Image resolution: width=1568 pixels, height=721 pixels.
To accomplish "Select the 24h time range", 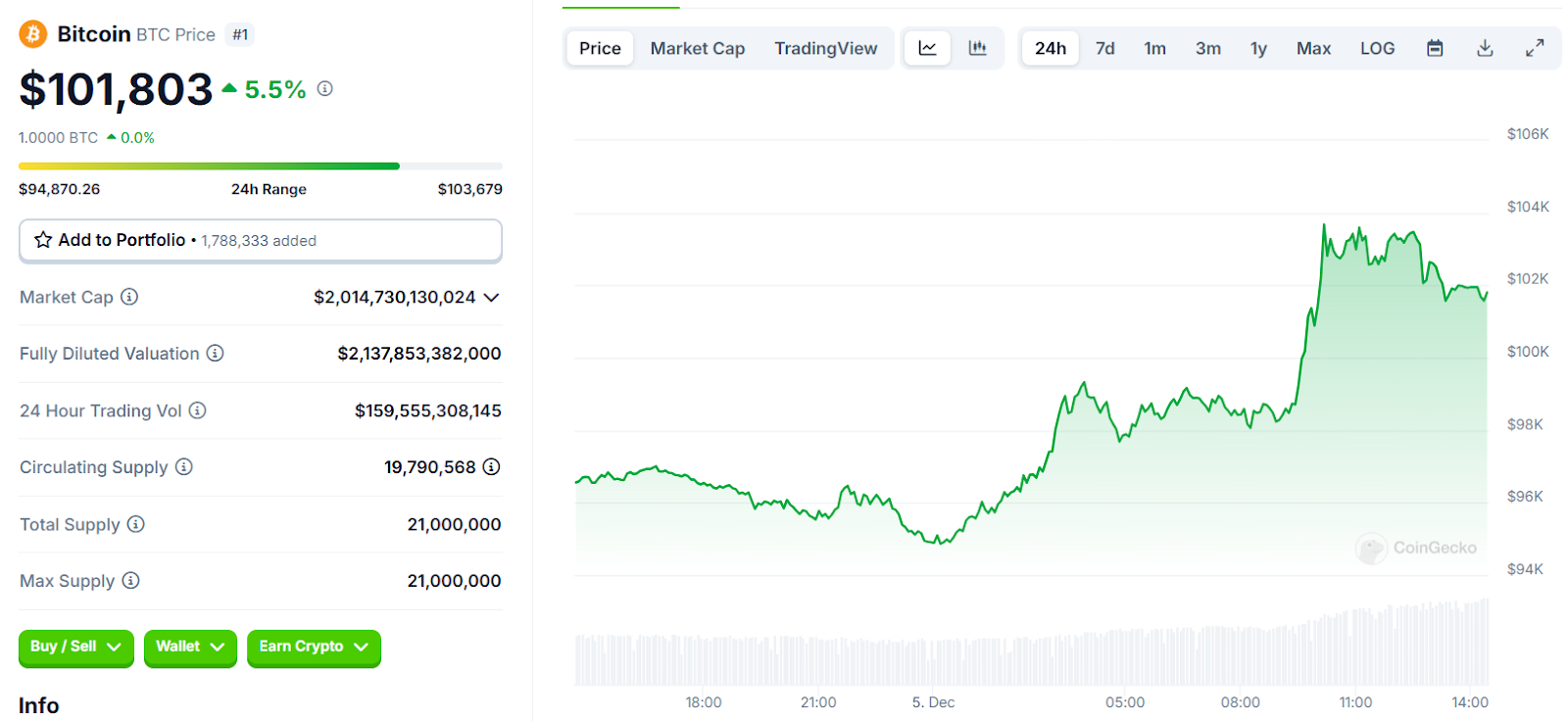I will click(x=1051, y=48).
